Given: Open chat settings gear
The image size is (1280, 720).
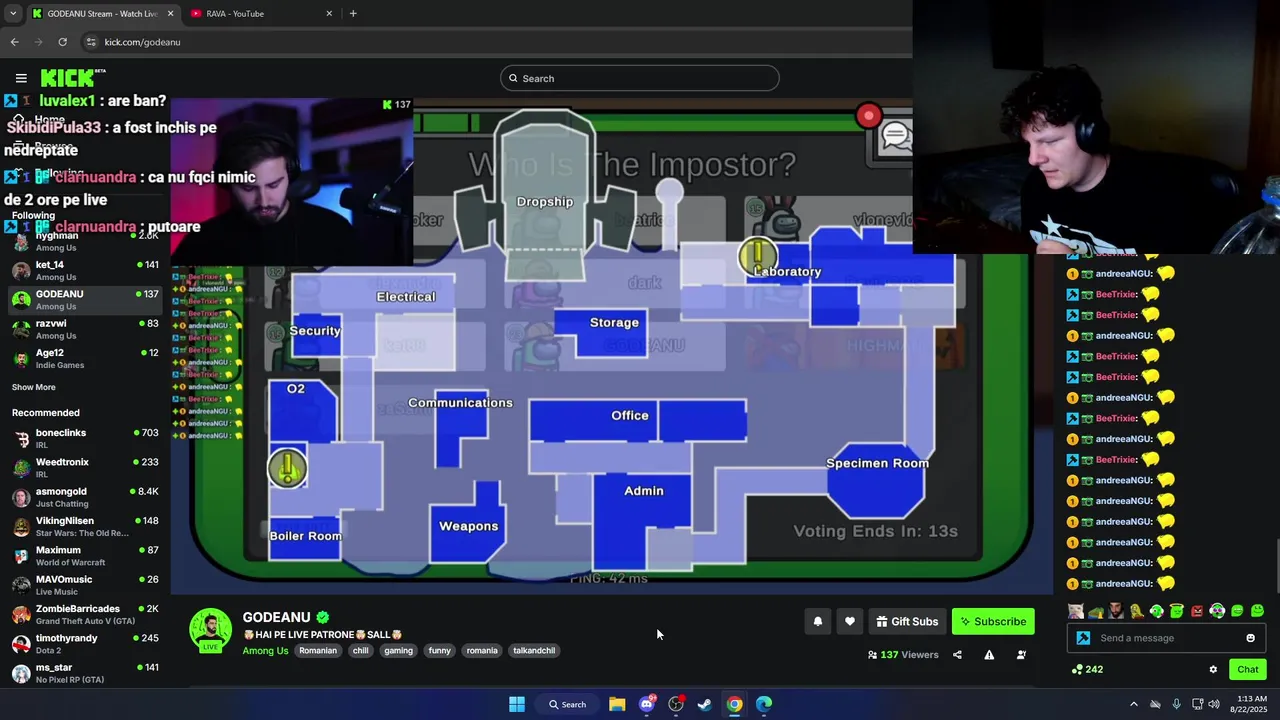Looking at the screenshot, I should click(1213, 669).
